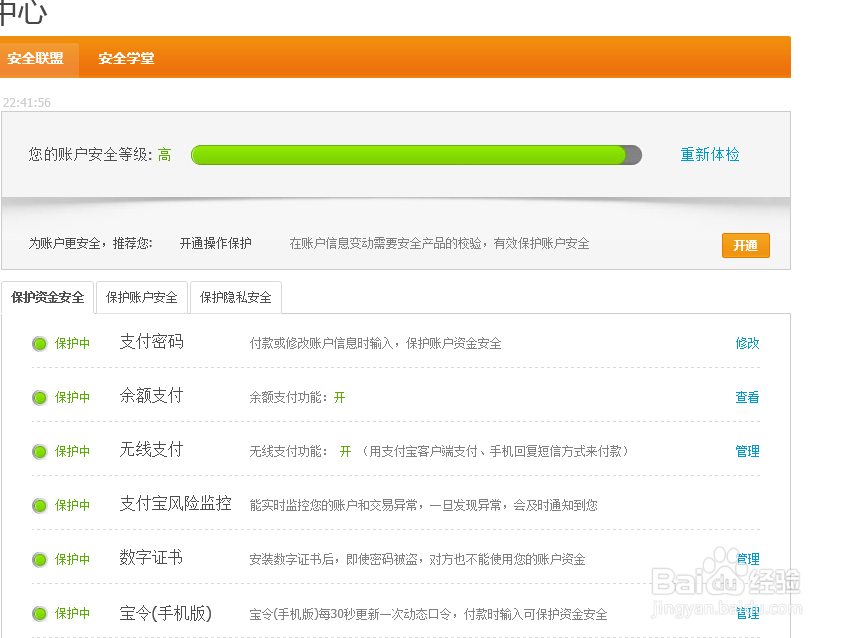Click the 数字证书 item title

151,557
